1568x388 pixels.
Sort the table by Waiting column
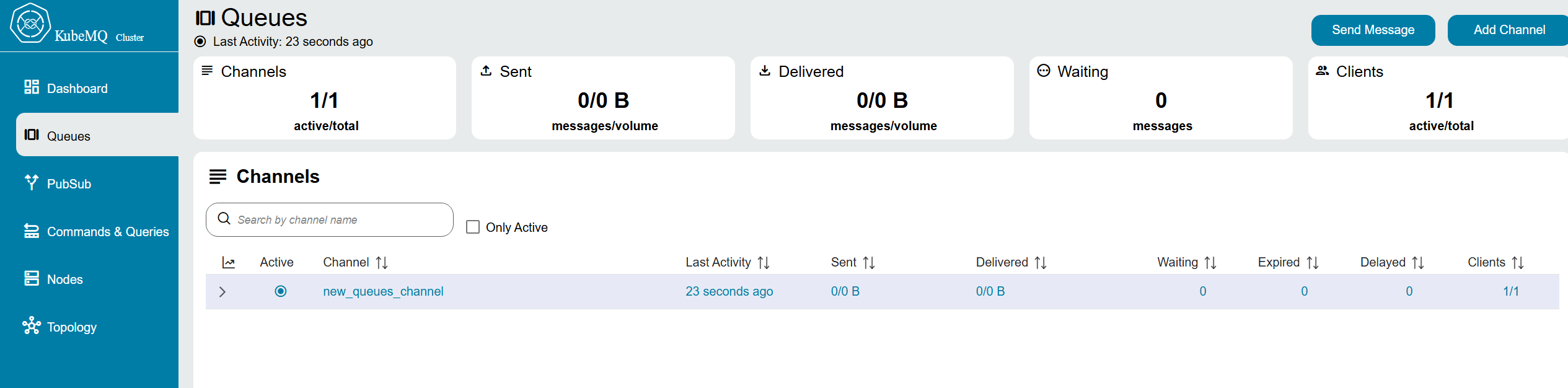1210,263
